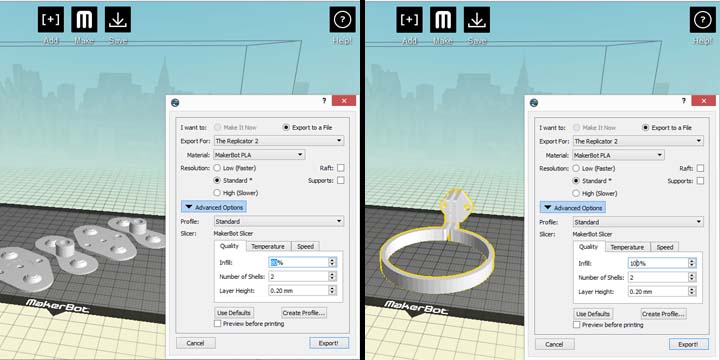The image size is (720, 360).
Task: Check Preview before printing in right dialog
Action: tap(577, 325)
